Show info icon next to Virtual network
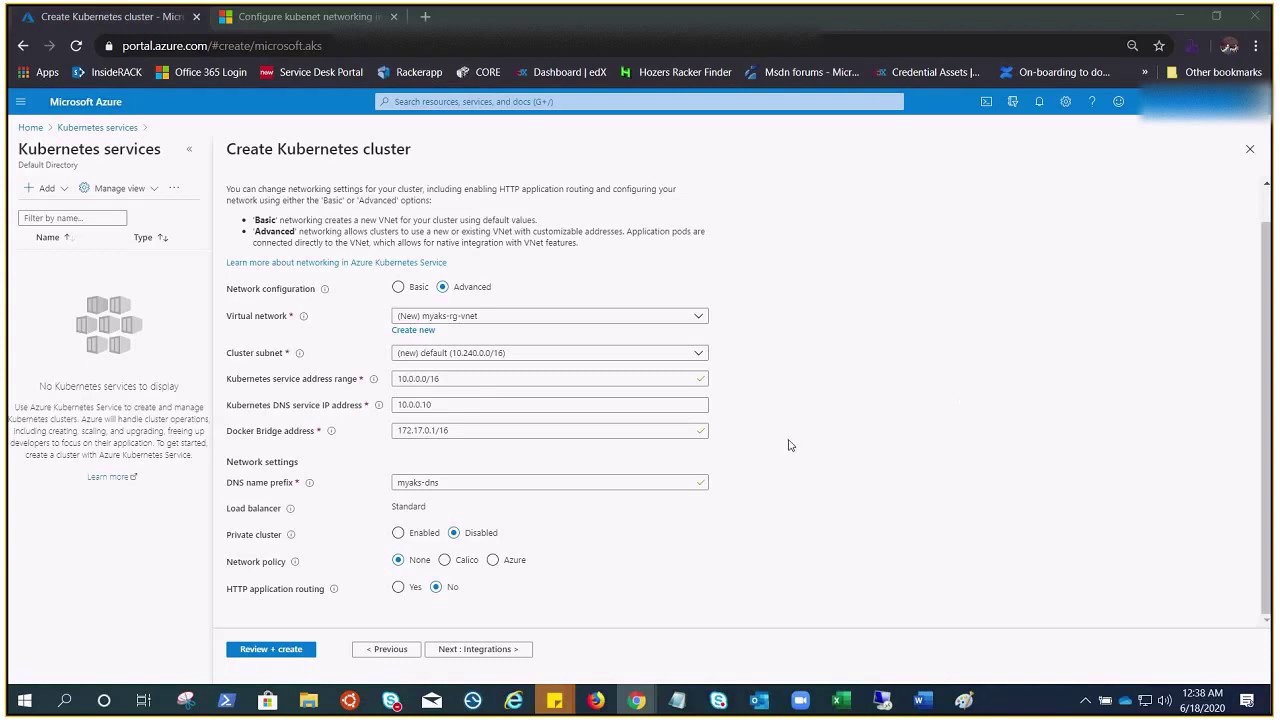Screen dimensions: 1280x720 point(303,316)
